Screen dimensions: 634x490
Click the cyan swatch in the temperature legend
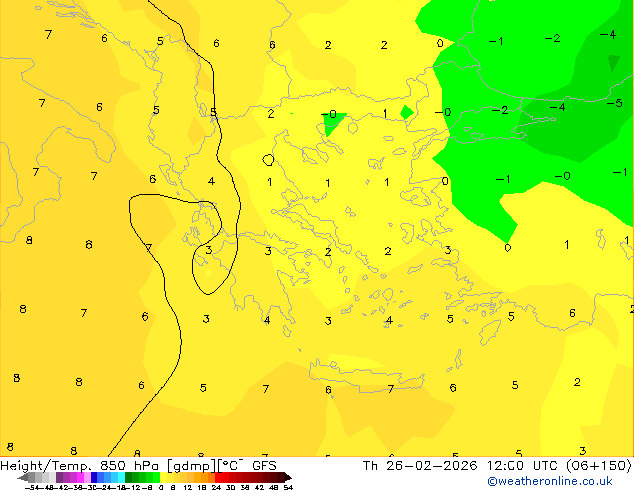(x=121, y=477)
